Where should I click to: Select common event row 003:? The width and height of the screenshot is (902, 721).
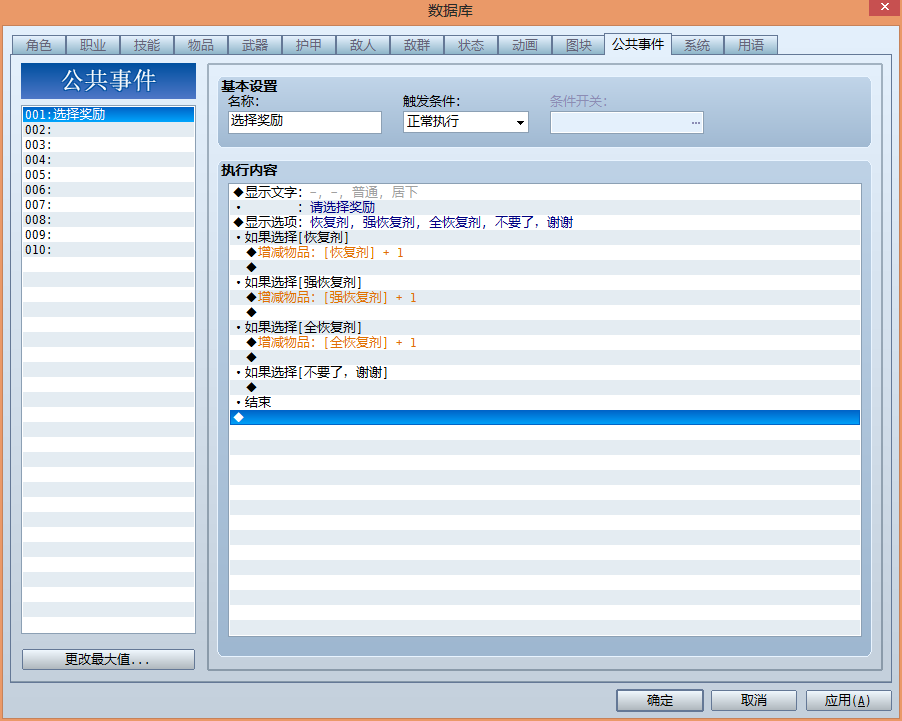(108, 144)
